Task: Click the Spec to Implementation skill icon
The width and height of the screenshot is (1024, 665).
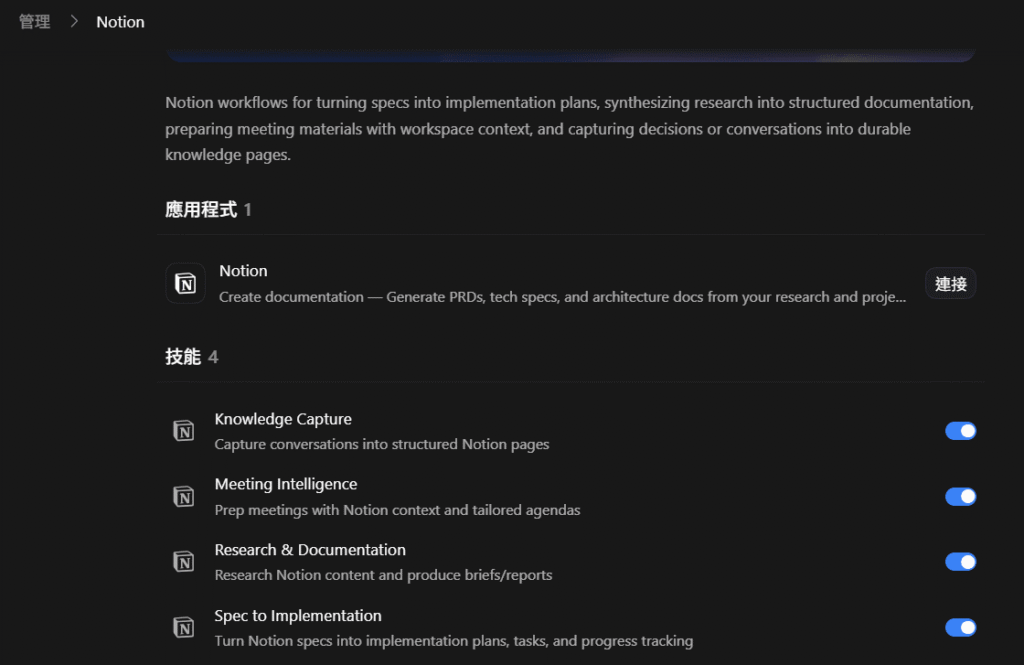Action: click(184, 628)
